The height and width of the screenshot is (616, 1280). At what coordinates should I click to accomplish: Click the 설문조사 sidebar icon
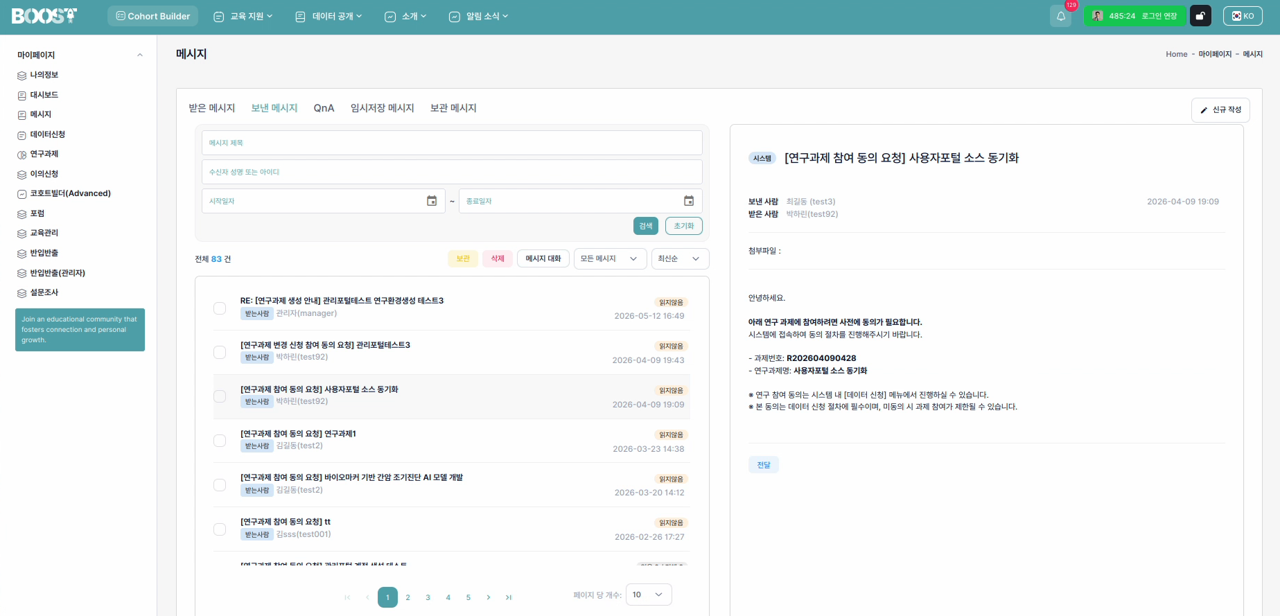pos(22,293)
